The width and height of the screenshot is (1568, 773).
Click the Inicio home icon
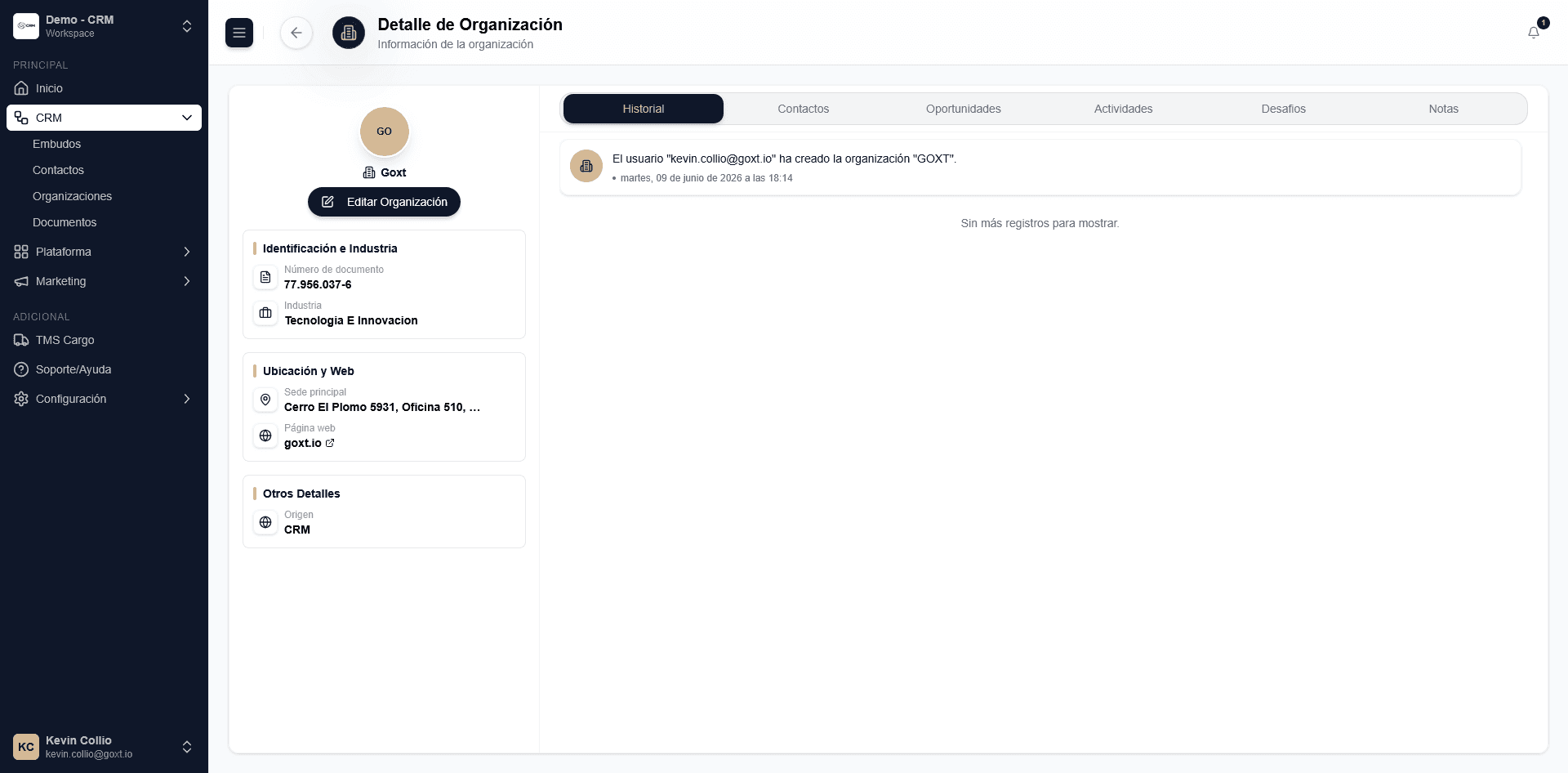(21, 88)
